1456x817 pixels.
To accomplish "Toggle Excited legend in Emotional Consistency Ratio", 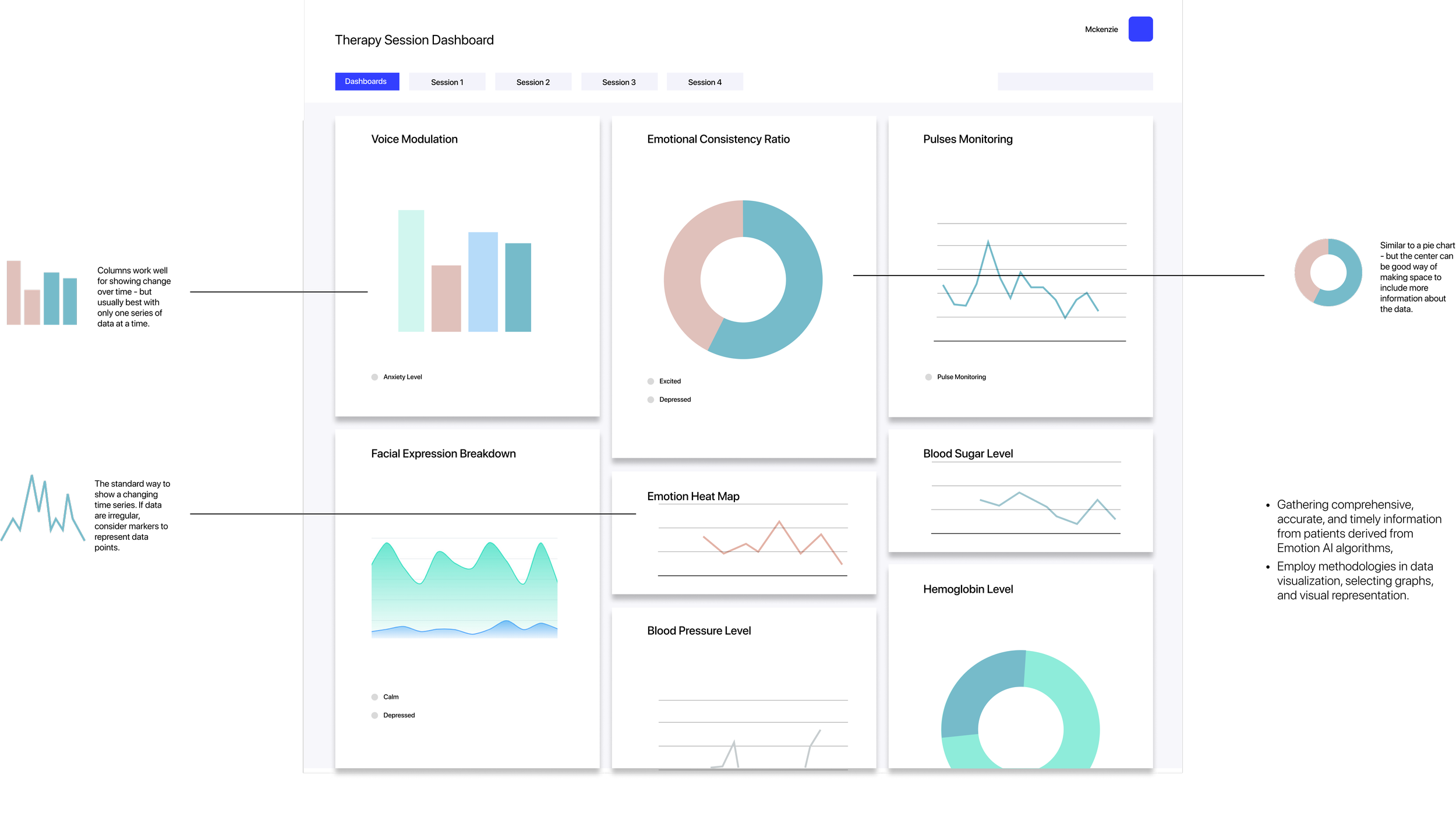I will point(651,381).
